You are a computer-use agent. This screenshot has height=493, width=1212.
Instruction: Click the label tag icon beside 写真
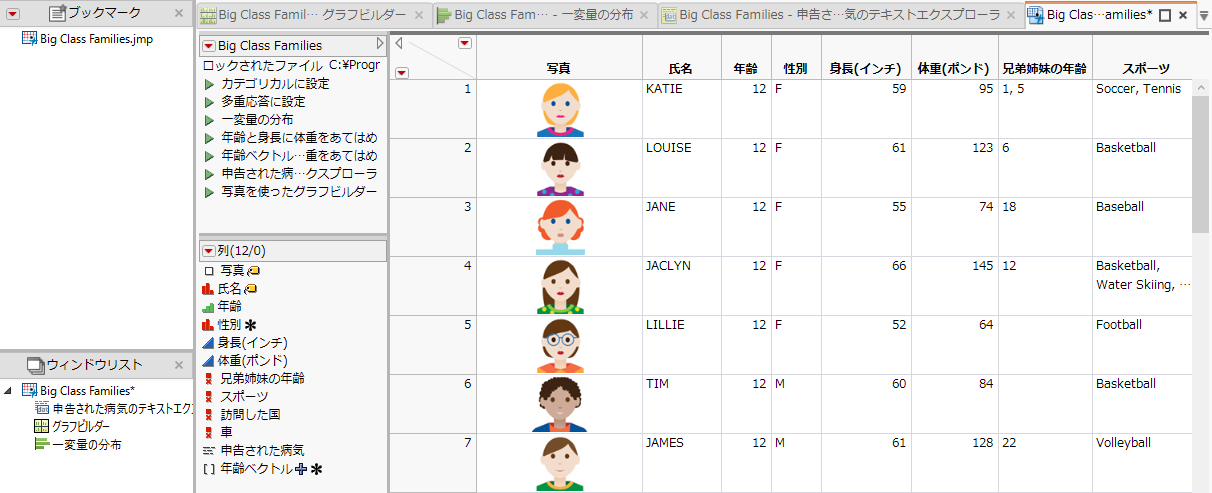pyautogui.click(x=254, y=270)
